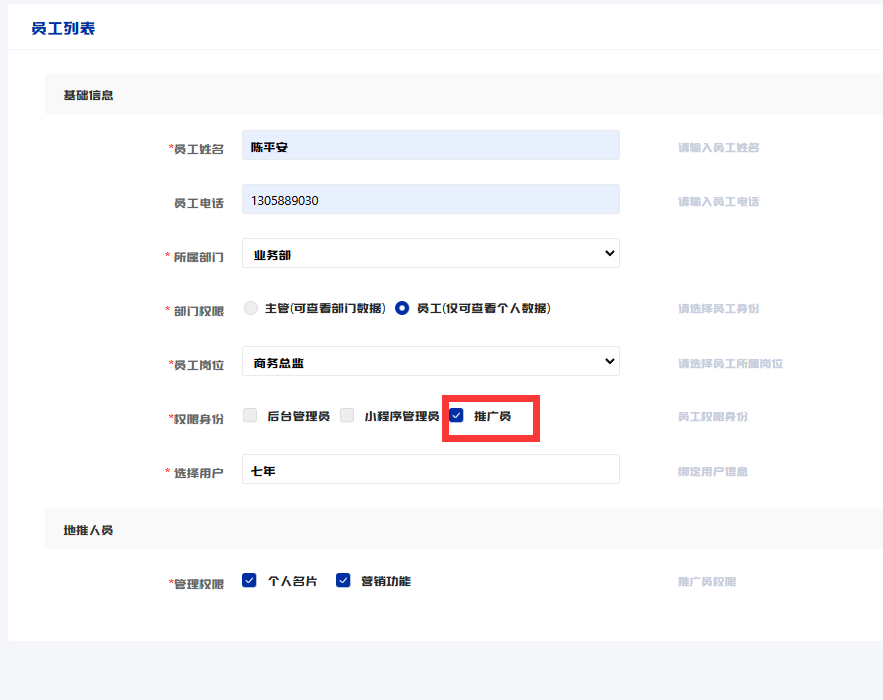Click the 员工列表 page heading
This screenshot has height=700, width=883.
pyautogui.click(x=63, y=28)
